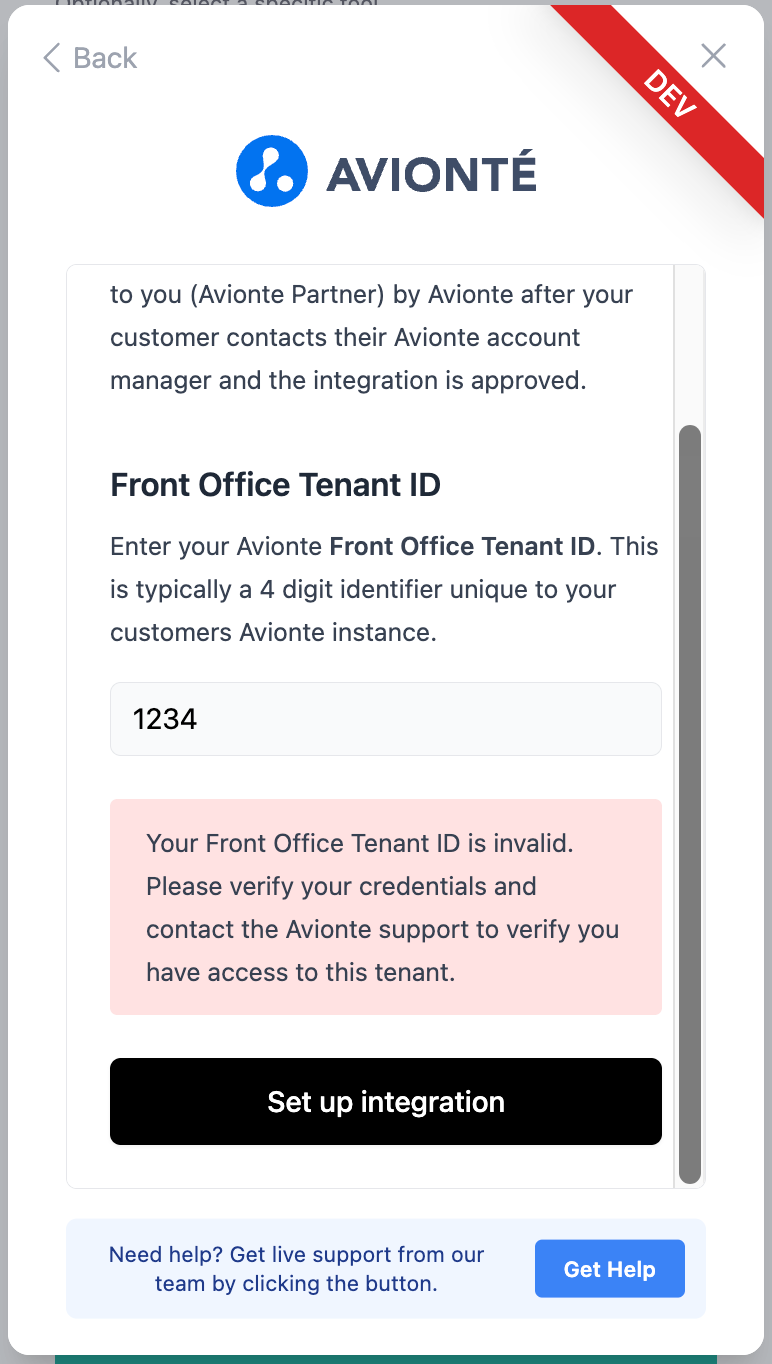772x1364 pixels.
Task: Click the "Front Office Tenant ID" section heading
Action: point(275,485)
